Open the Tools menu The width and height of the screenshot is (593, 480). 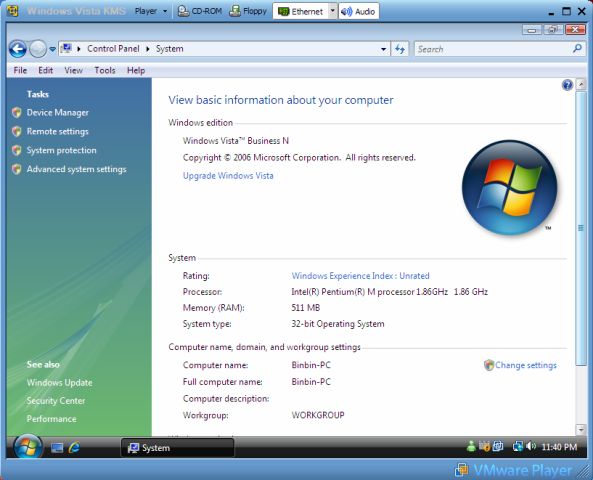click(x=105, y=70)
